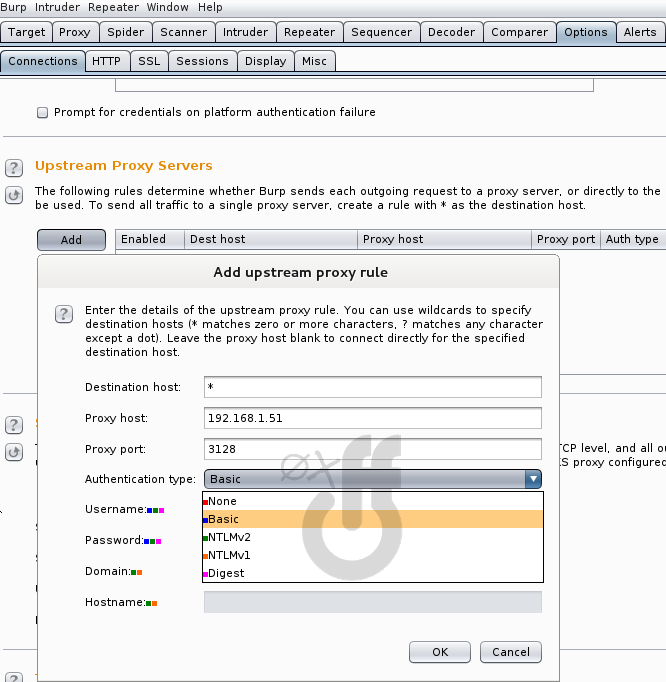
Task: Open the Repeater tool tab
Action: (309, 32)
